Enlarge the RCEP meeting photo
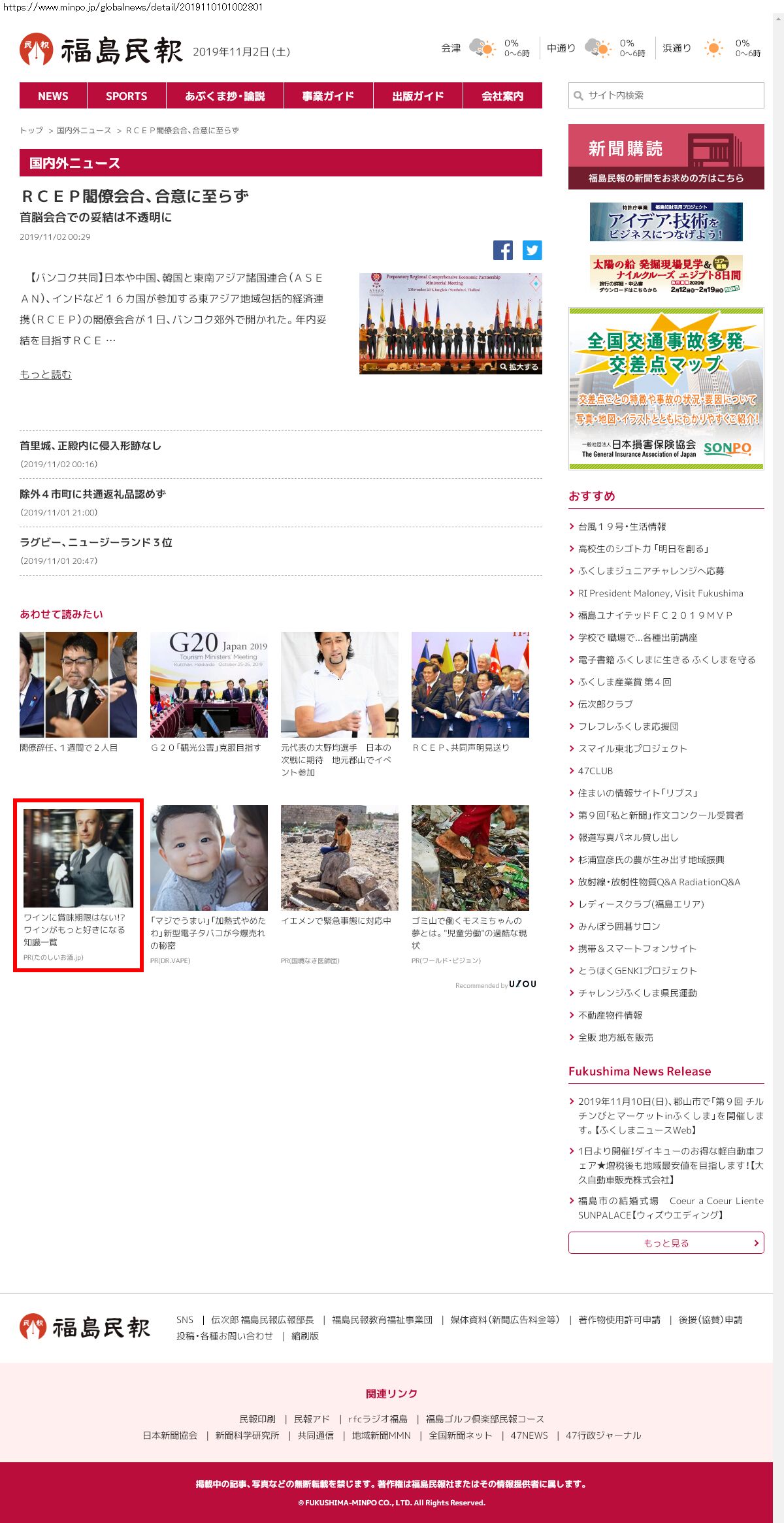784x1523 pixels. [519, 367]
